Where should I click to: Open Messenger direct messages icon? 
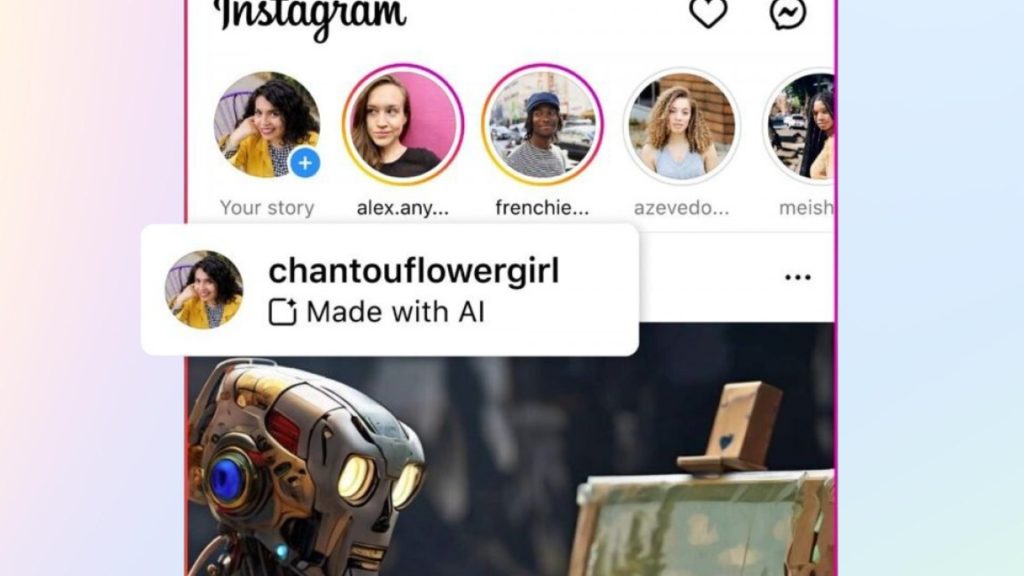pos(788,13)
